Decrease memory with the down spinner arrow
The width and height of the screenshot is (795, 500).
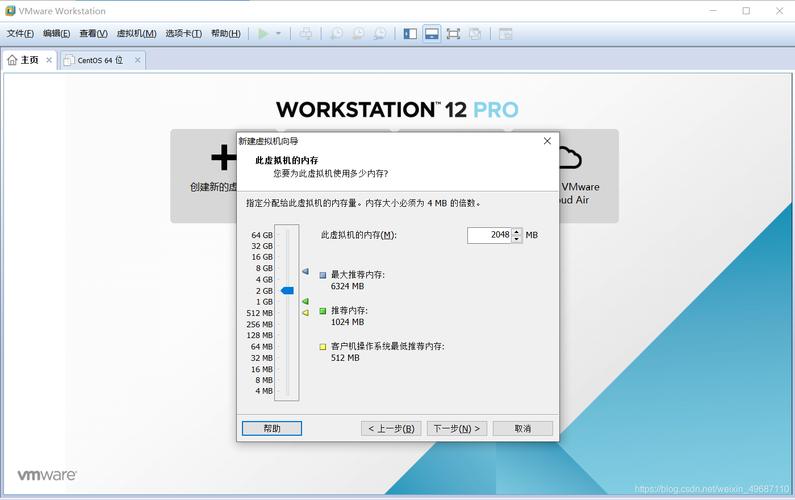pyautogui.click(x=517, y=239)
